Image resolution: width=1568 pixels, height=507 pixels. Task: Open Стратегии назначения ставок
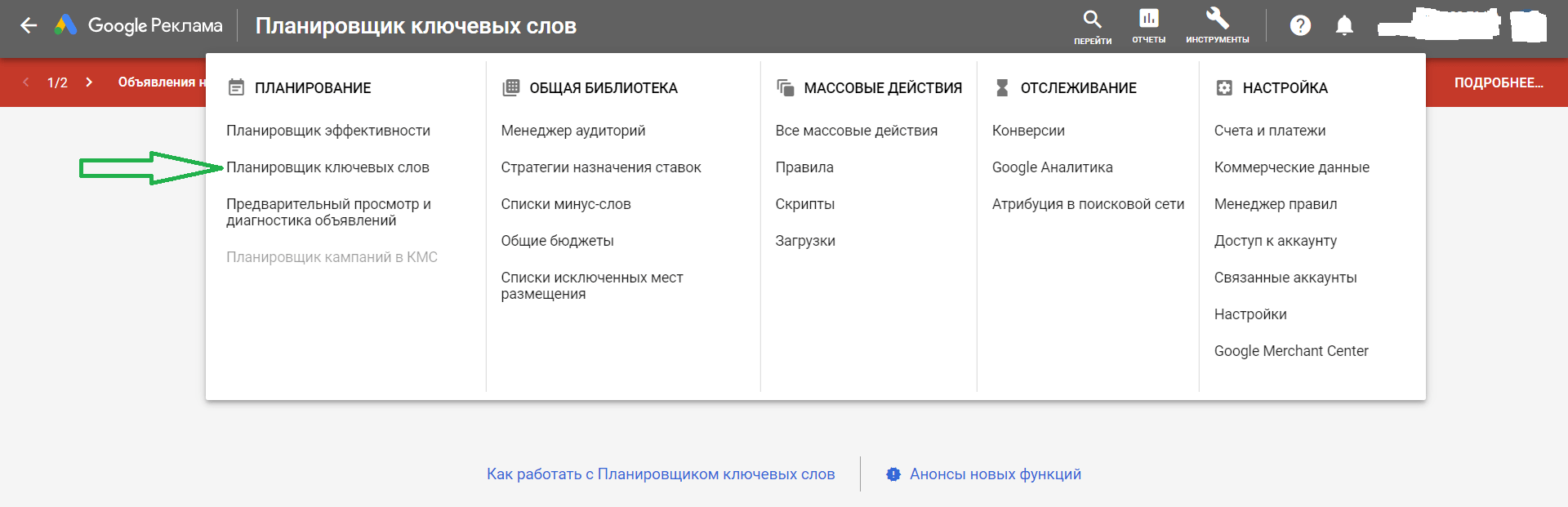click(x=601, y=167)
